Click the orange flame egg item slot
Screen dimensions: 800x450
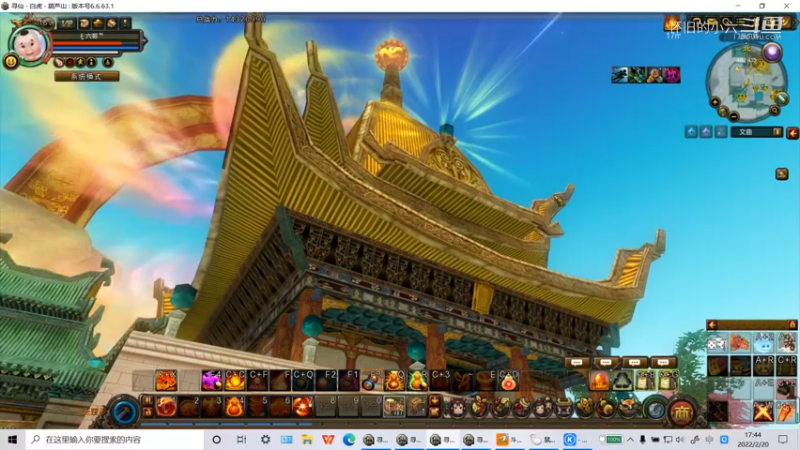(x=599, y=381)
